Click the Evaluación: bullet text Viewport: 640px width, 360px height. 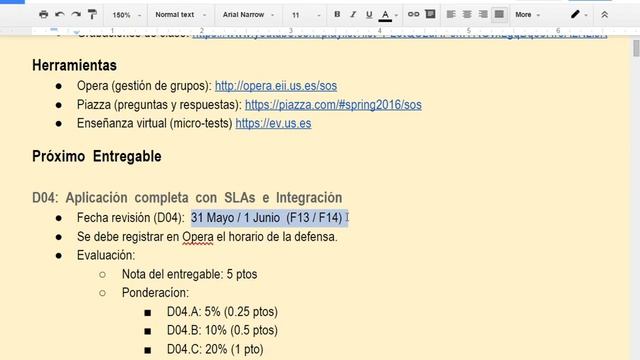106,256
